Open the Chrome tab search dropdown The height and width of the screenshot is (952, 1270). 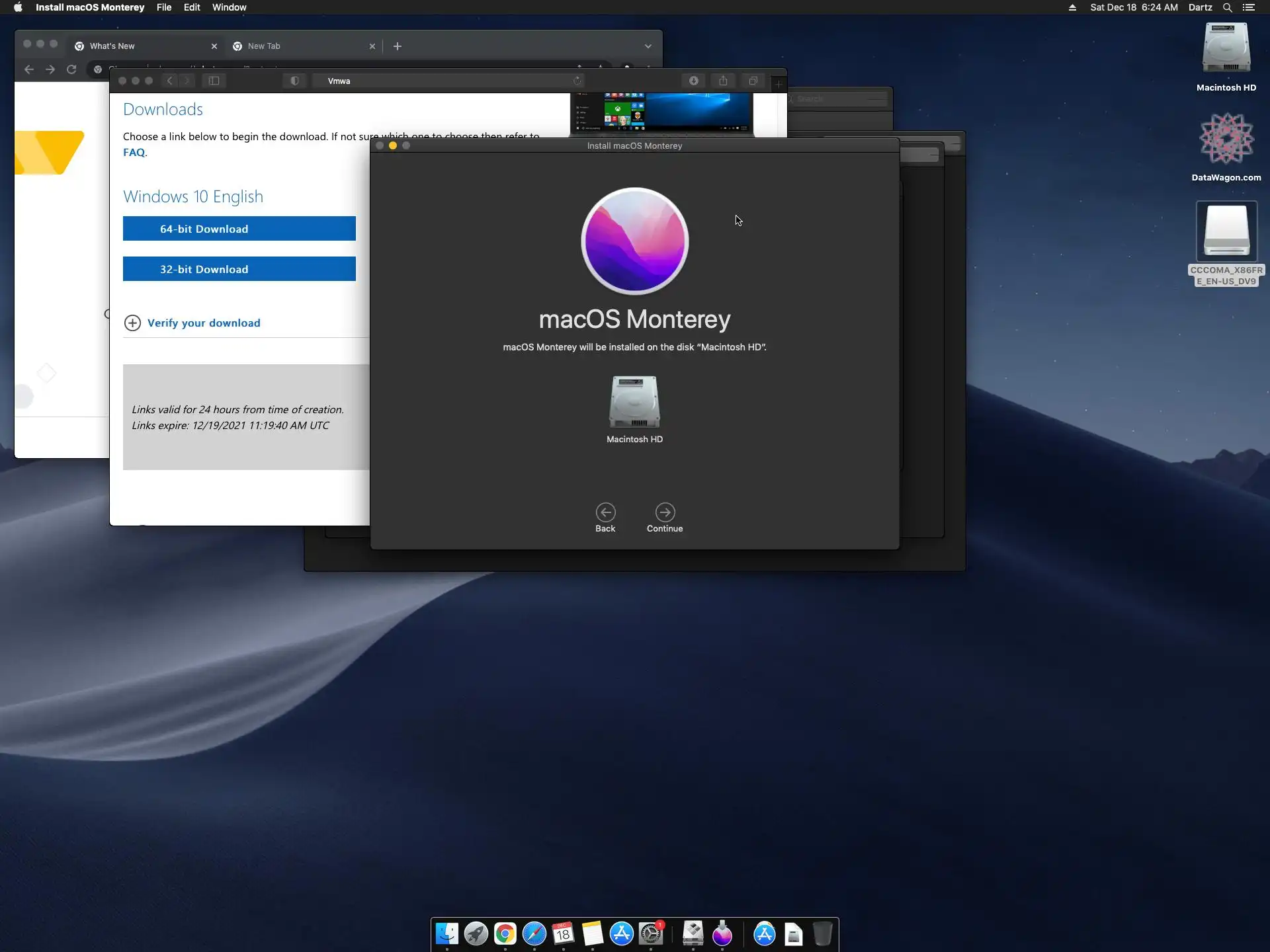tap(648, 46)
